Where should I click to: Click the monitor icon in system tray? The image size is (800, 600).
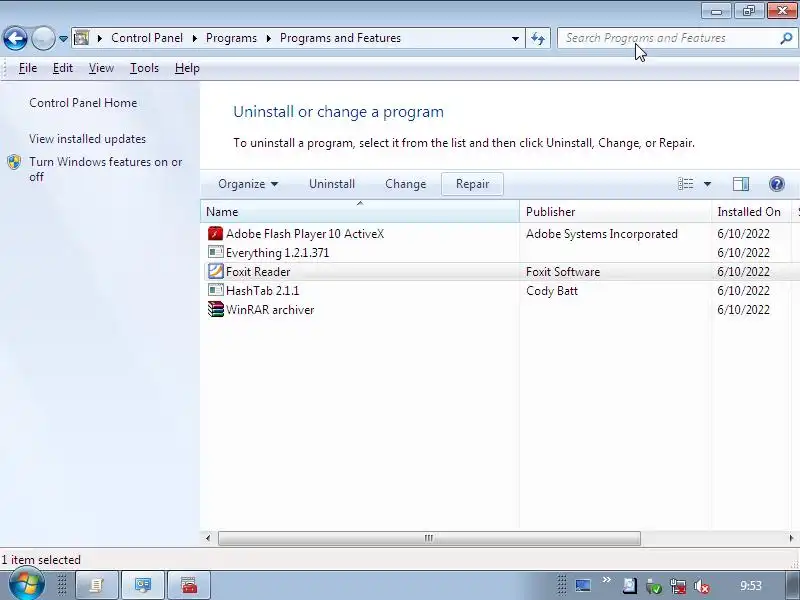(x=583, y=586)
